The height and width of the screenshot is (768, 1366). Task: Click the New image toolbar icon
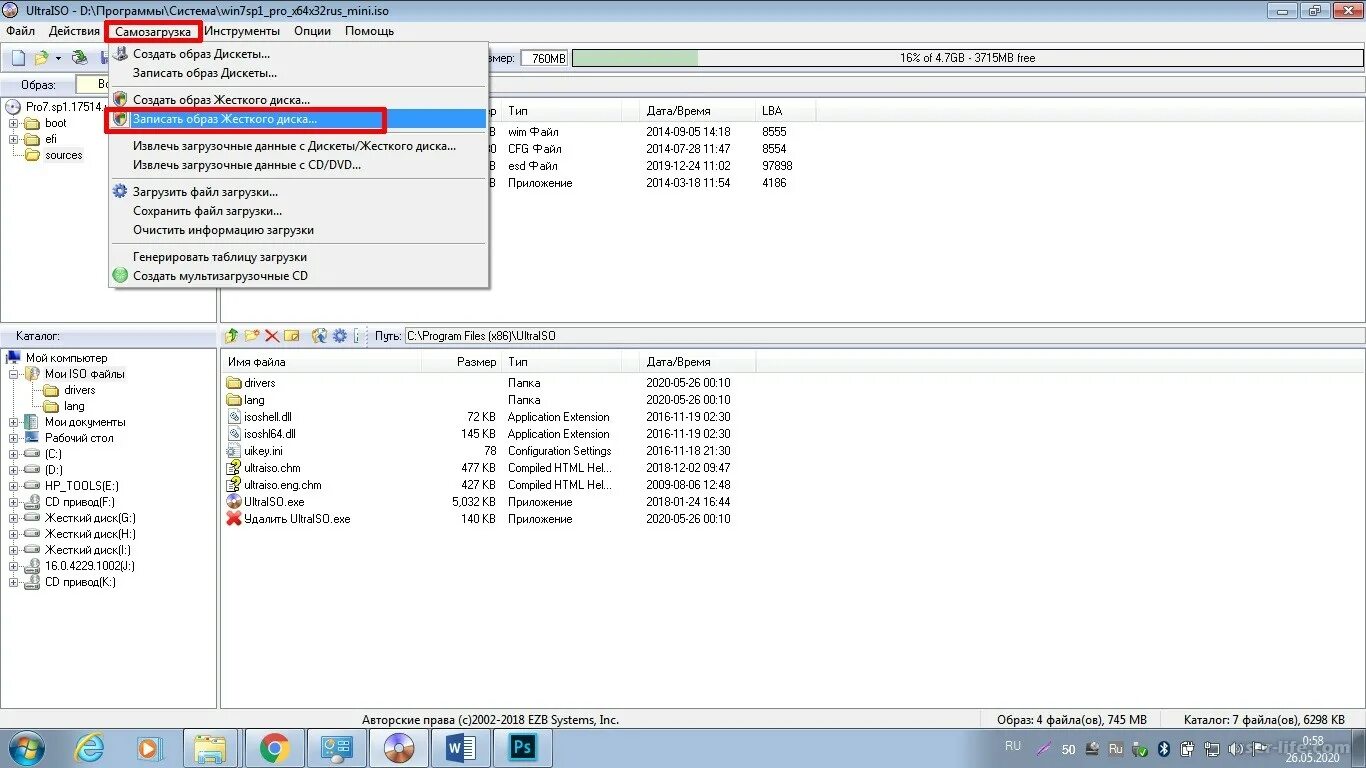tap(18, 58)
